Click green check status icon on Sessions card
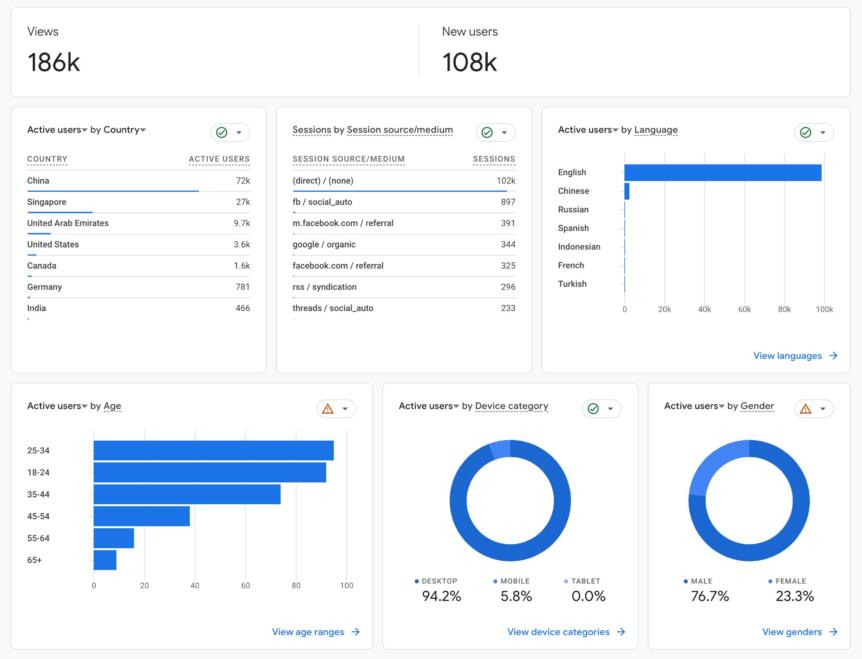 click(487, 132)
